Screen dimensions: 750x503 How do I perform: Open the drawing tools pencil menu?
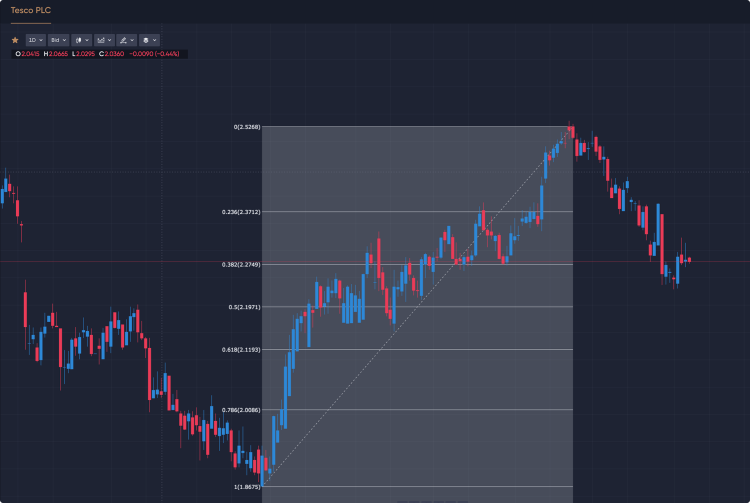[127, 40]
